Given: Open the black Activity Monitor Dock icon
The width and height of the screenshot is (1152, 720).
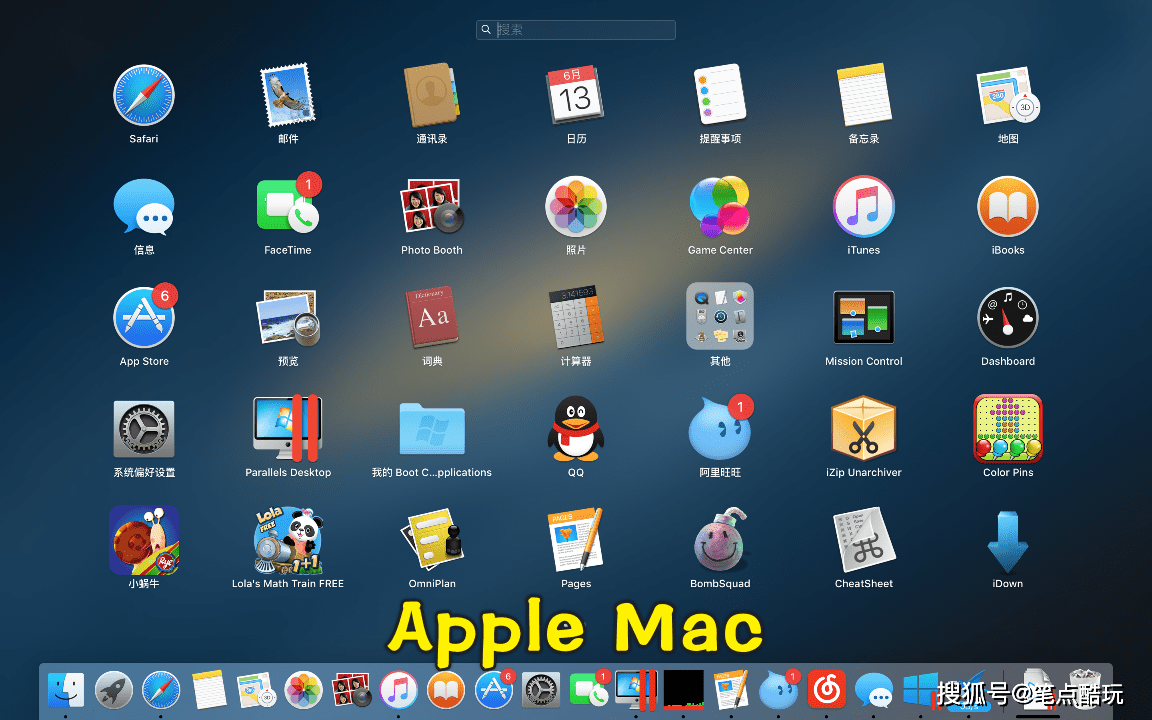Looking at the screenshot, I should click(x=684, y=690).
